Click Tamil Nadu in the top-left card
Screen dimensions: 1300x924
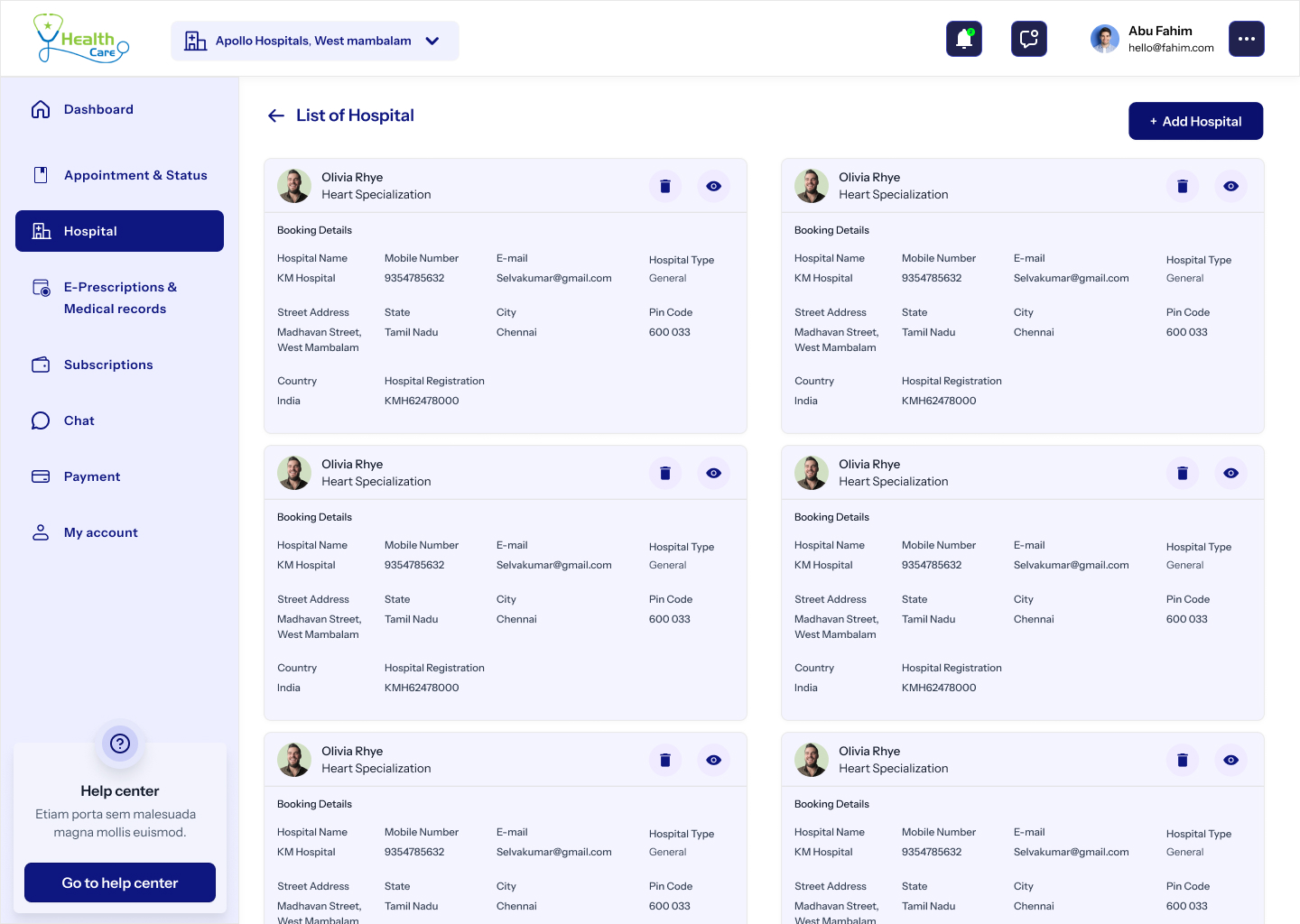point(412,332)
